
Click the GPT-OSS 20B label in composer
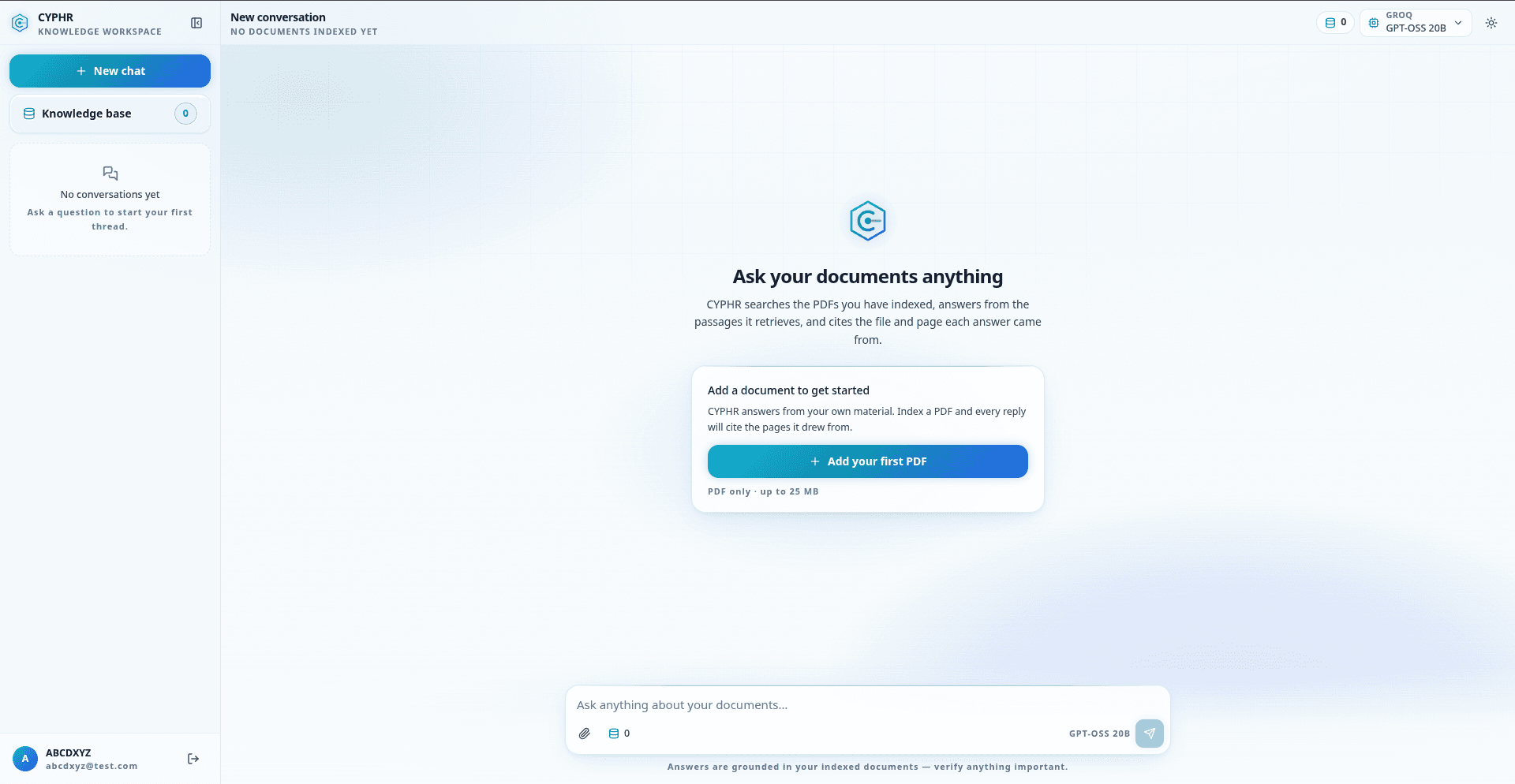click(x=1099, y=734)
